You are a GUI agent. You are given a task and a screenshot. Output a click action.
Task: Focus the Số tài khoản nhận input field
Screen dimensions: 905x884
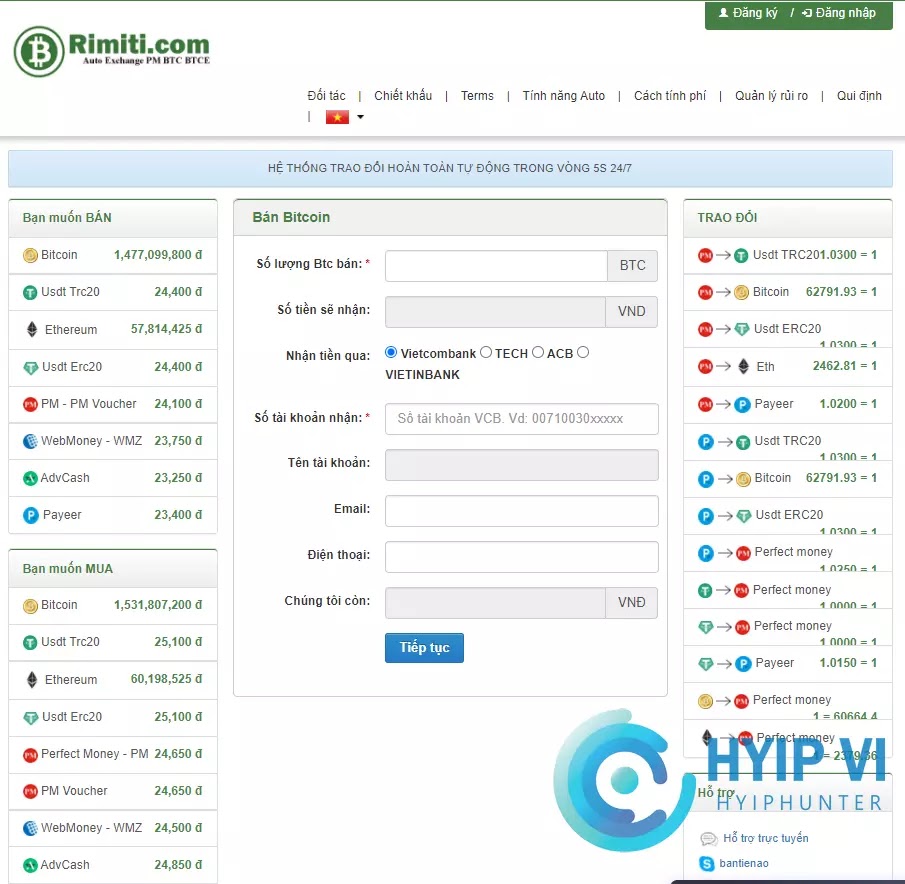pyautogui.click(x=522, y=418)
